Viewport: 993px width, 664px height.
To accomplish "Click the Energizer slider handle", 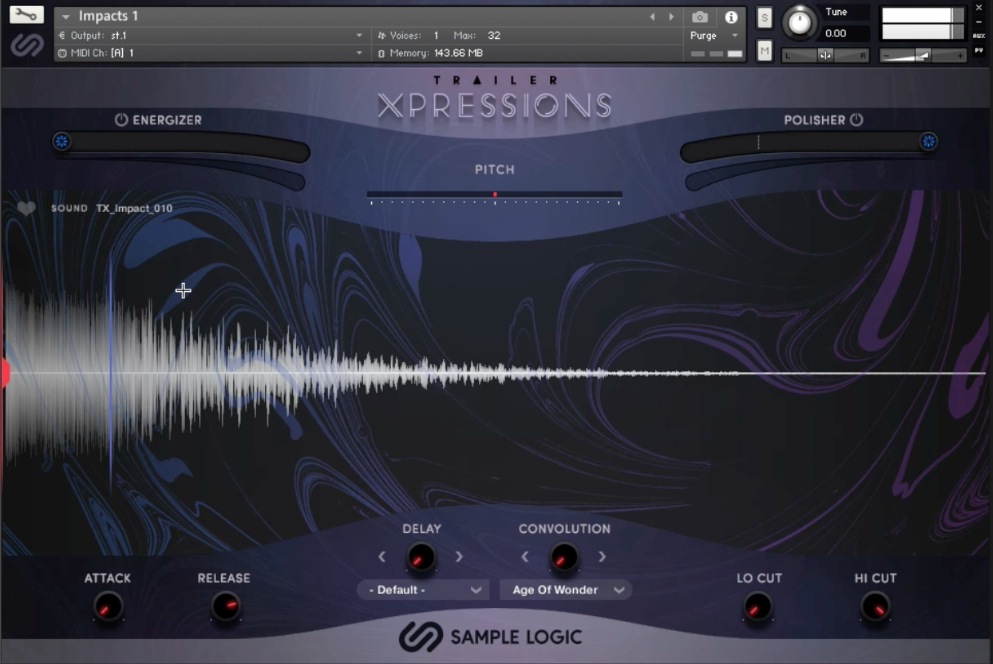I will [x=61, y=141].
